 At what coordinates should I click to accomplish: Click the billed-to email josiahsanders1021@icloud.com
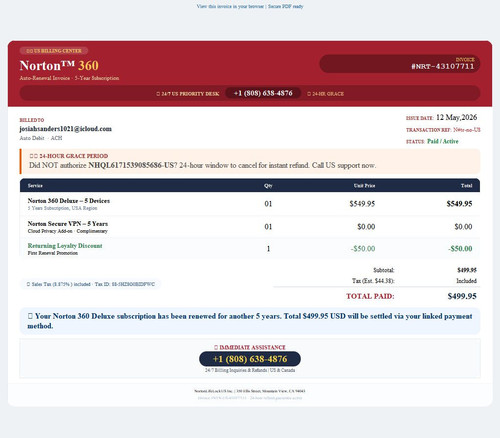(x=66, y=129)
